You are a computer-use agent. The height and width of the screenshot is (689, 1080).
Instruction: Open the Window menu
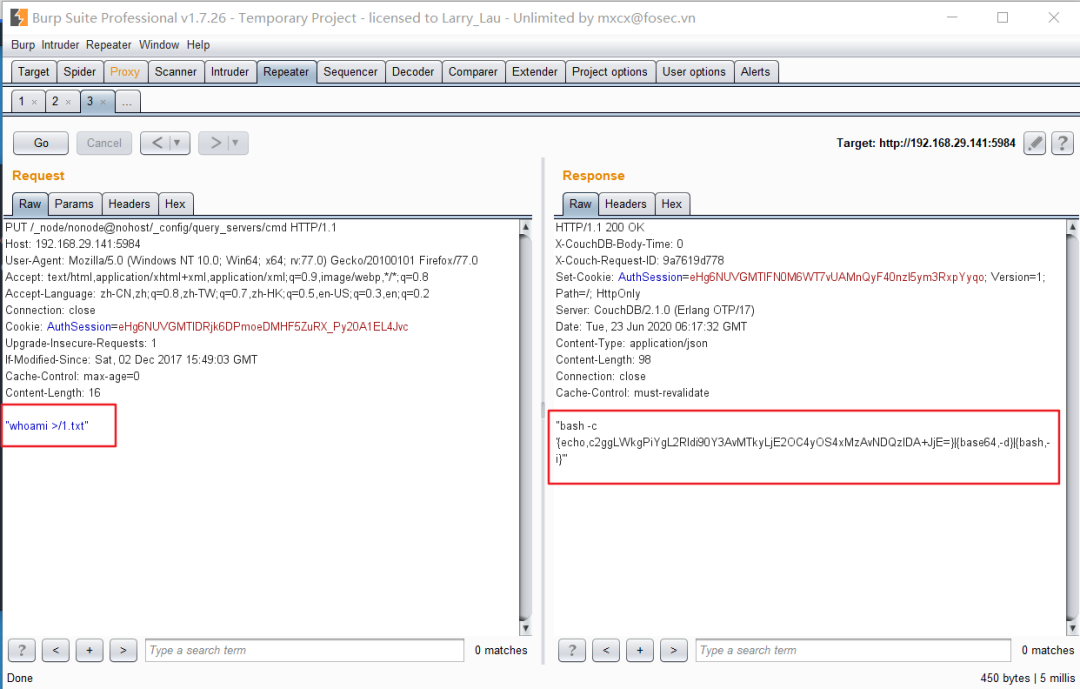point(159,45)
